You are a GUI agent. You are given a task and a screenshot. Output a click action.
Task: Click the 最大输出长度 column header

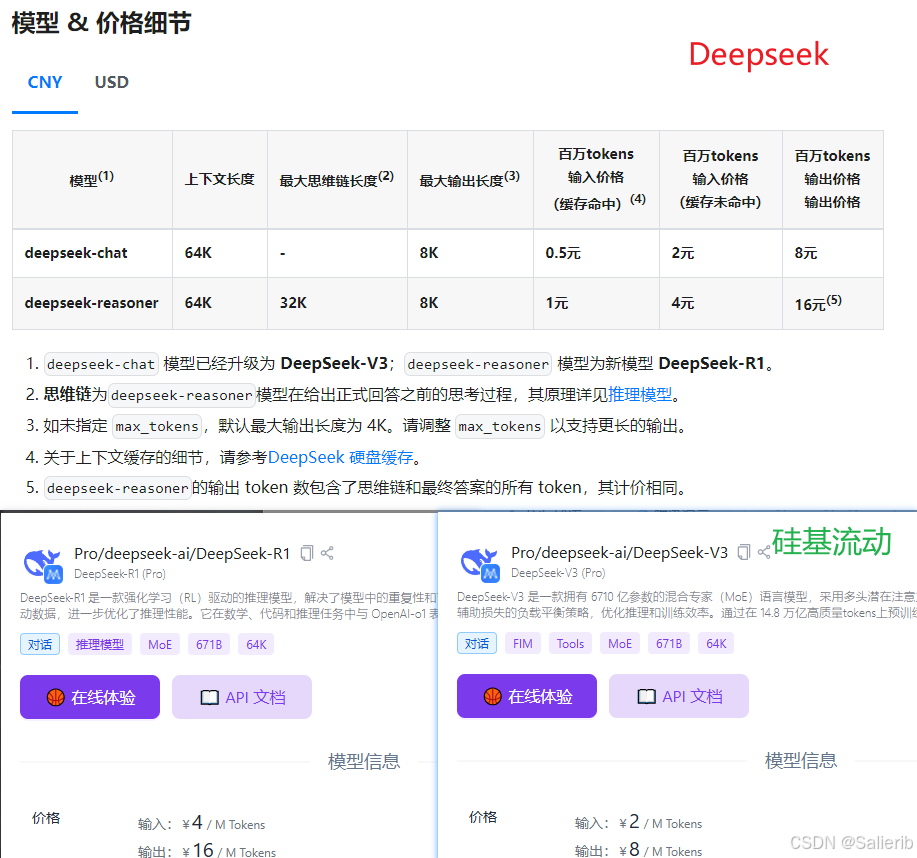470,179
